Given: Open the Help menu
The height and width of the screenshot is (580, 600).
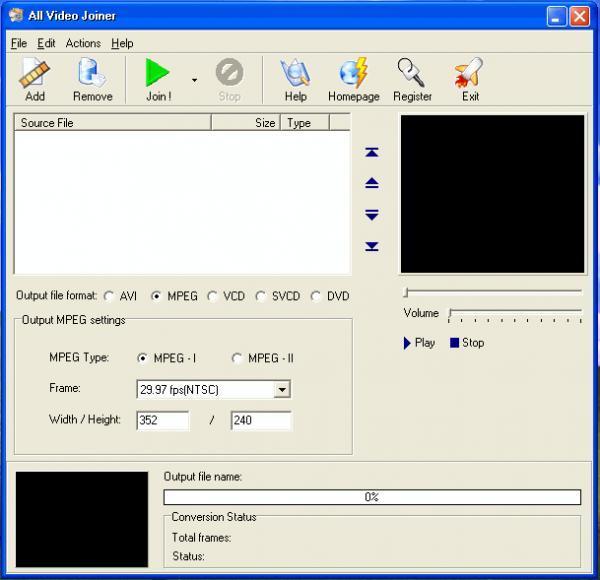Looking at the screenshot, I should point(122,43).
